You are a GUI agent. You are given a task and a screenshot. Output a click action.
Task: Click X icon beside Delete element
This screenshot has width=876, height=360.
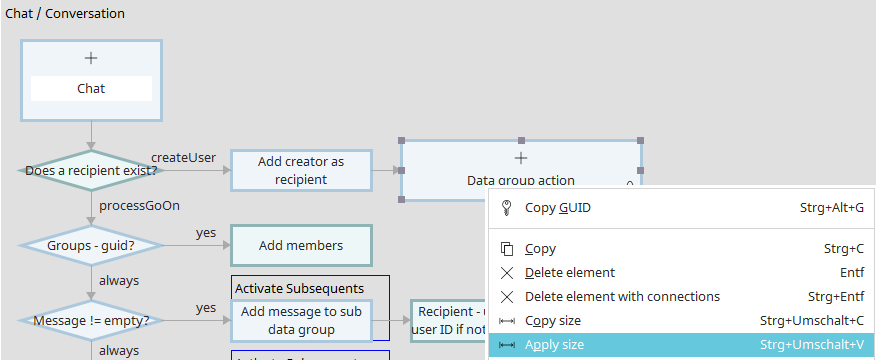click(x=507, y=273)
